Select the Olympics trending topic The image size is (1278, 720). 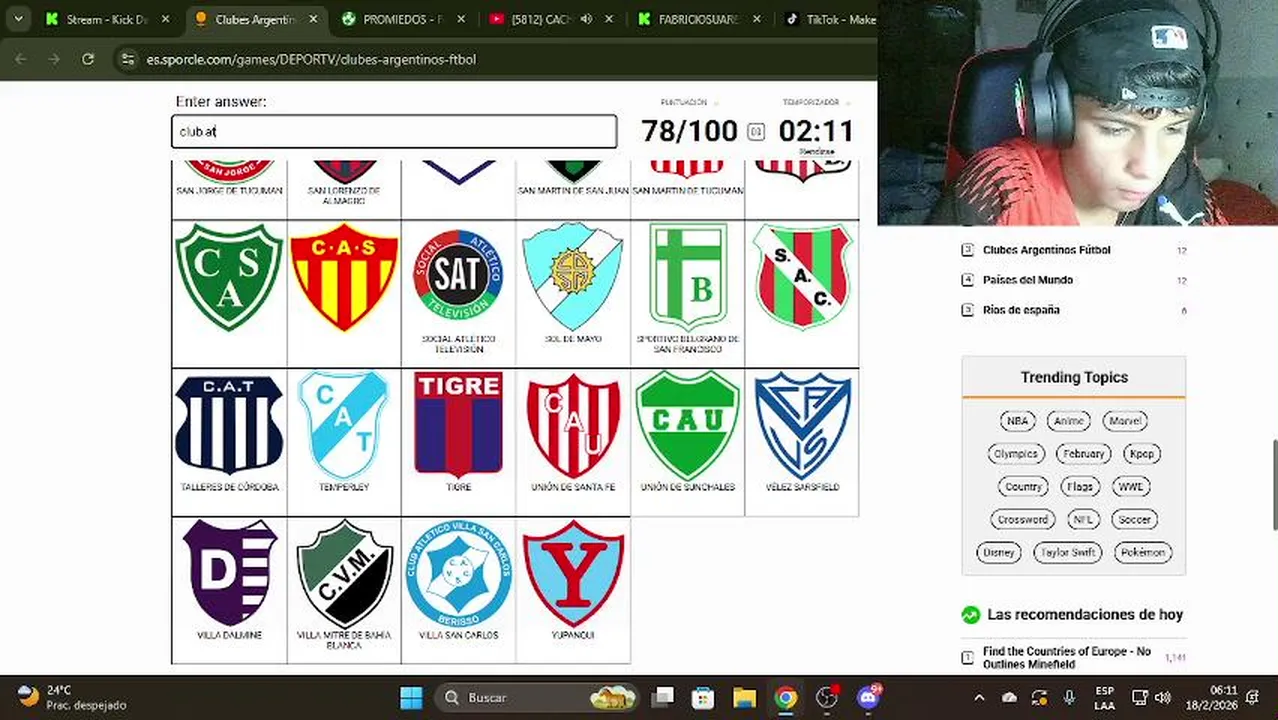click(1016, 454)
